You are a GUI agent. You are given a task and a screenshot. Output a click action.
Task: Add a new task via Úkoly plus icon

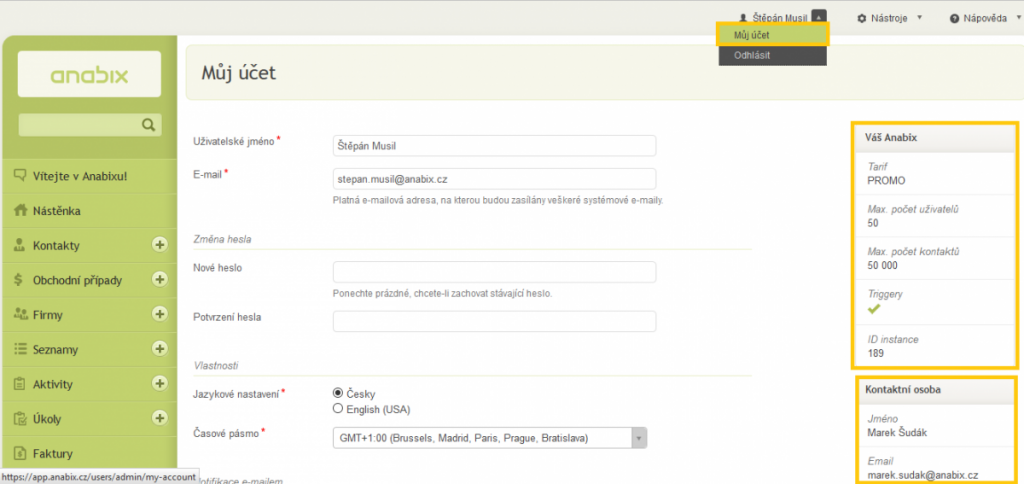159,417
